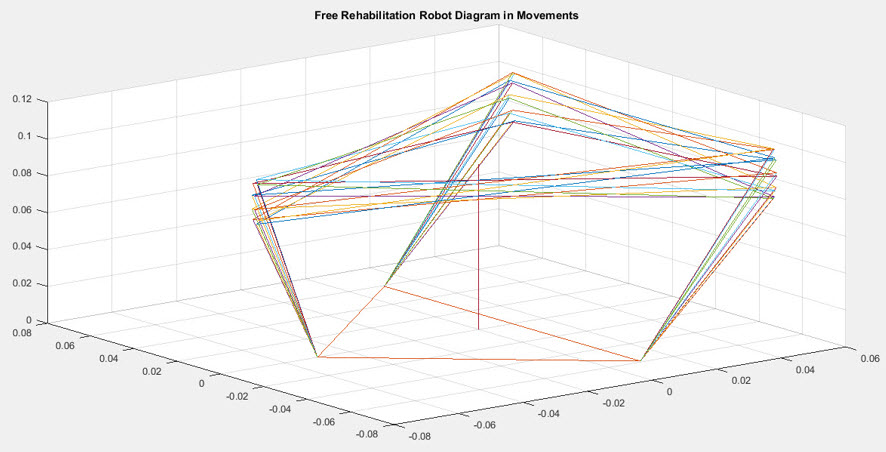Click right horizontal axis tick label 0.02
Viewport: 886px width, 452px height.
pos(741,380)
